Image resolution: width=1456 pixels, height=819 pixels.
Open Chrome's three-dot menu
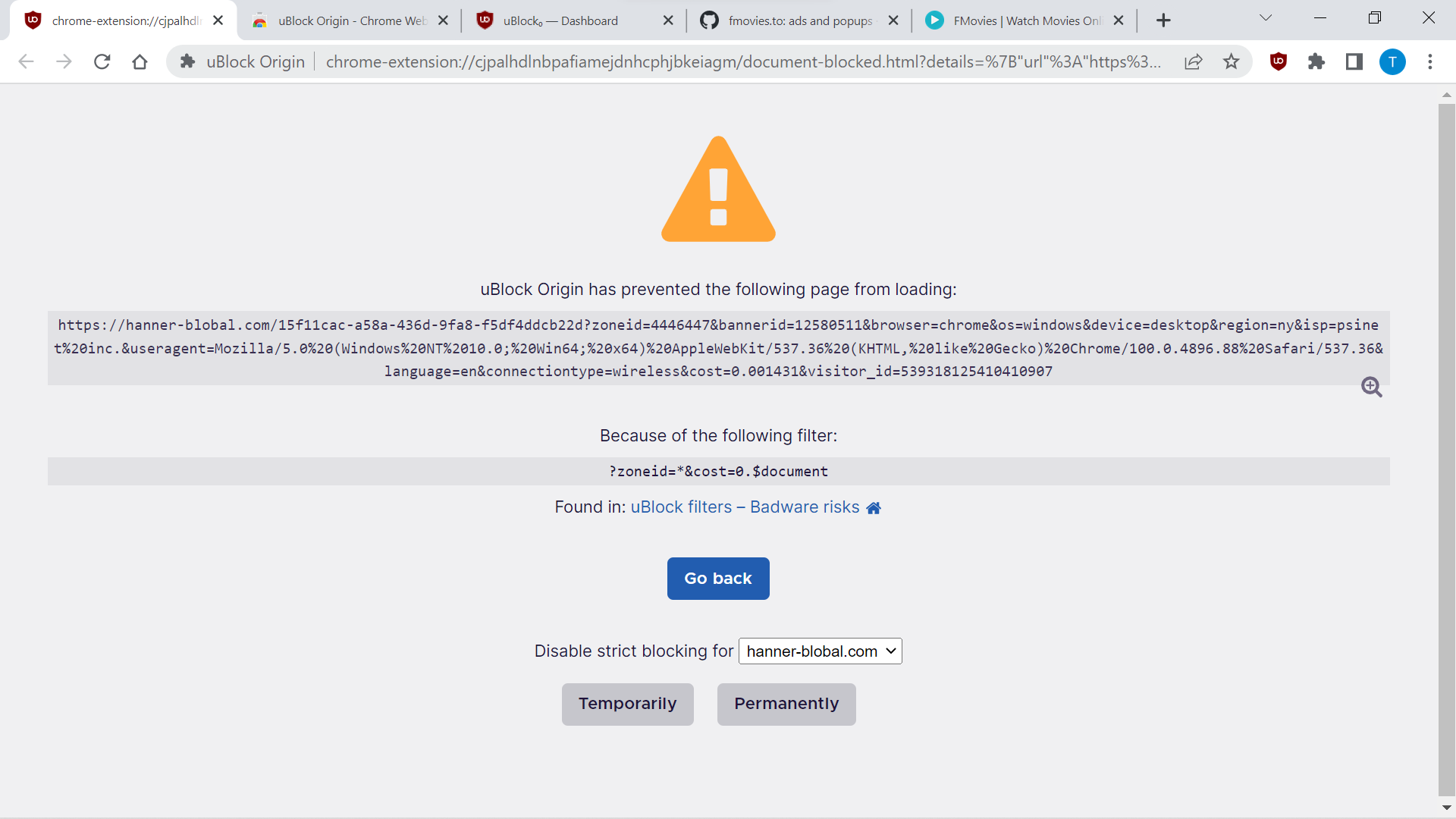tap(1432, 61)
